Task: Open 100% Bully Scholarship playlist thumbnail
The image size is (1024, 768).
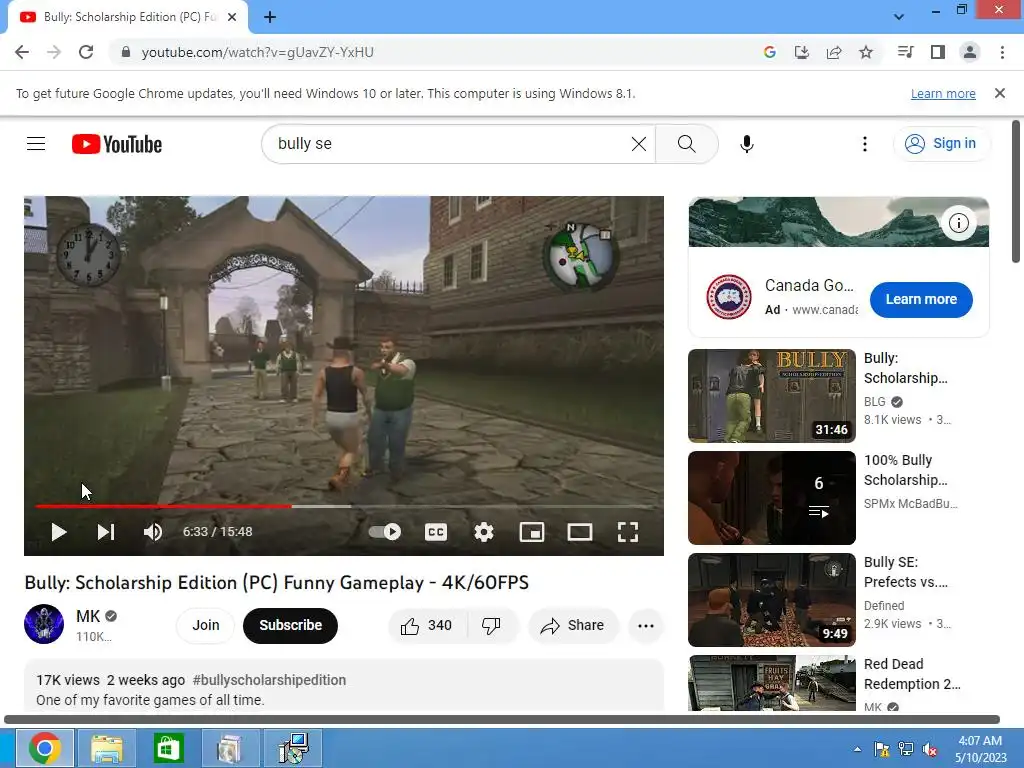Action: coord(772,498)
